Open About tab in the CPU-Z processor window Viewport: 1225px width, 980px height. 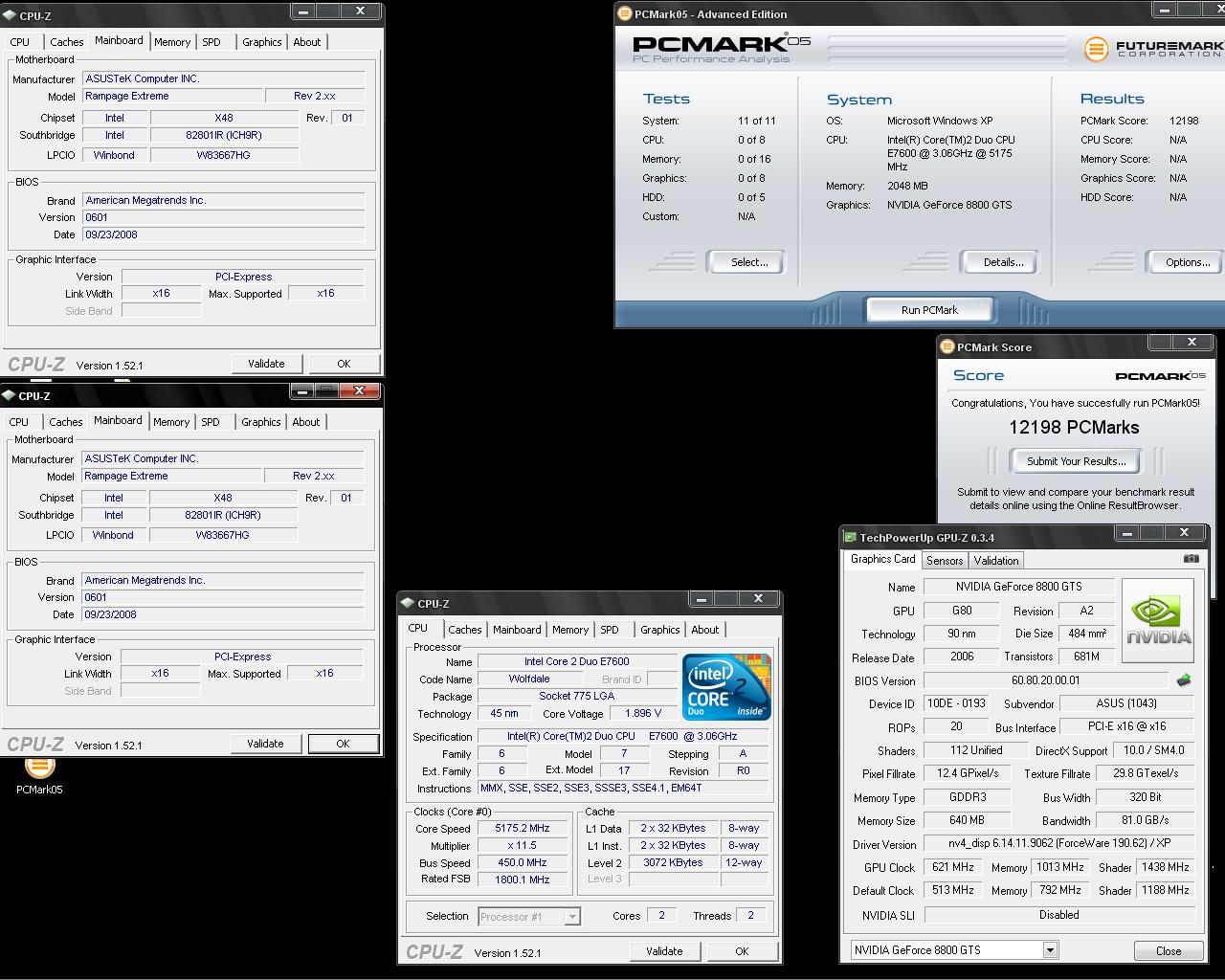tap(705, 630)
